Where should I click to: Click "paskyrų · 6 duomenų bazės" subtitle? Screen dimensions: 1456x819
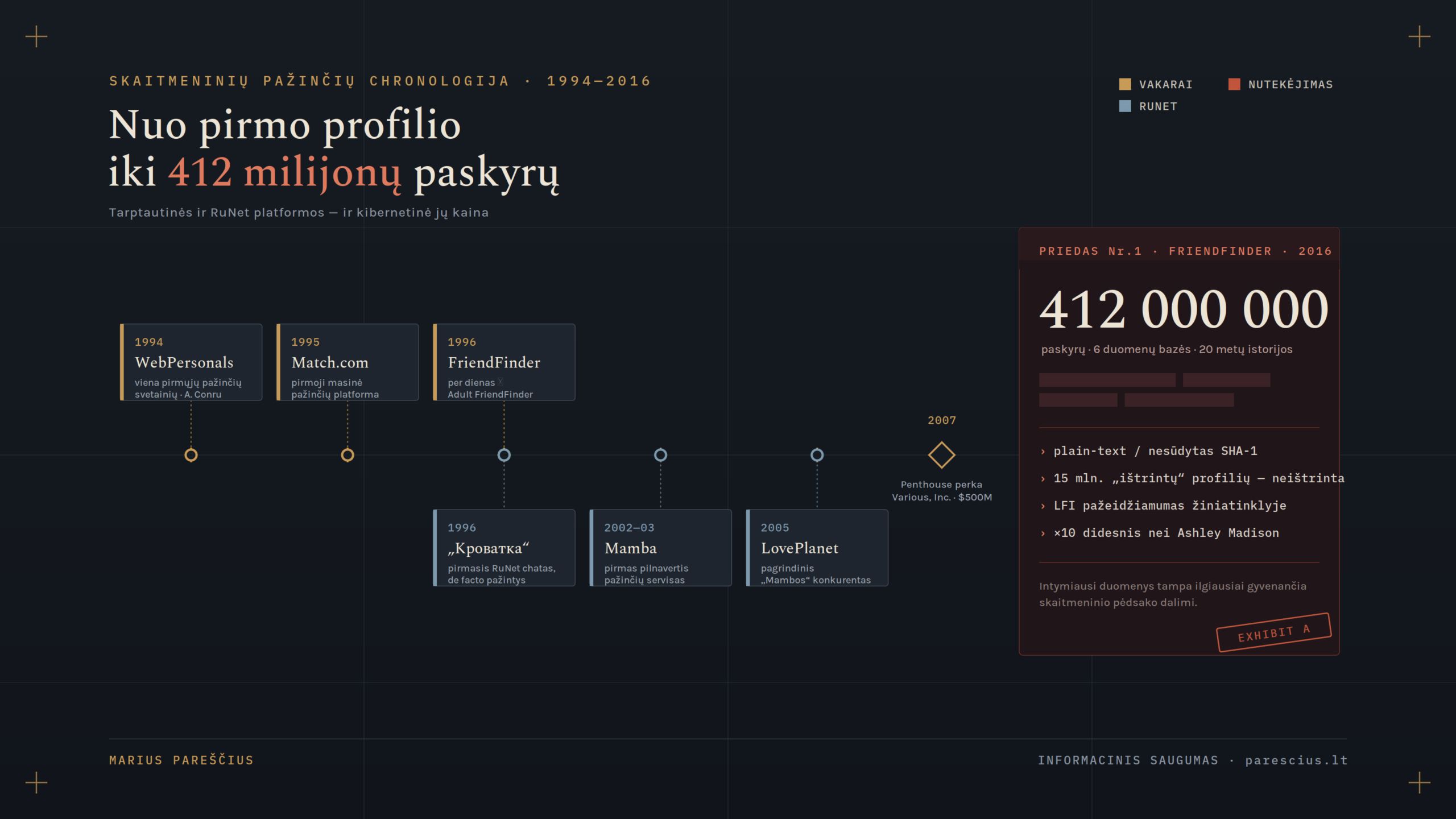click(x=1167, y=349)
